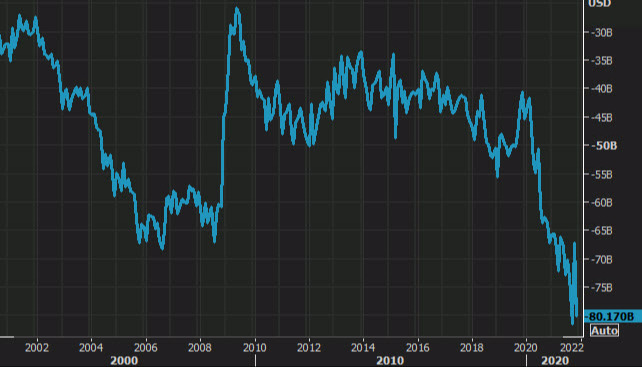
Task: Click the 2002 year label
Action: [x=37, y=348]
